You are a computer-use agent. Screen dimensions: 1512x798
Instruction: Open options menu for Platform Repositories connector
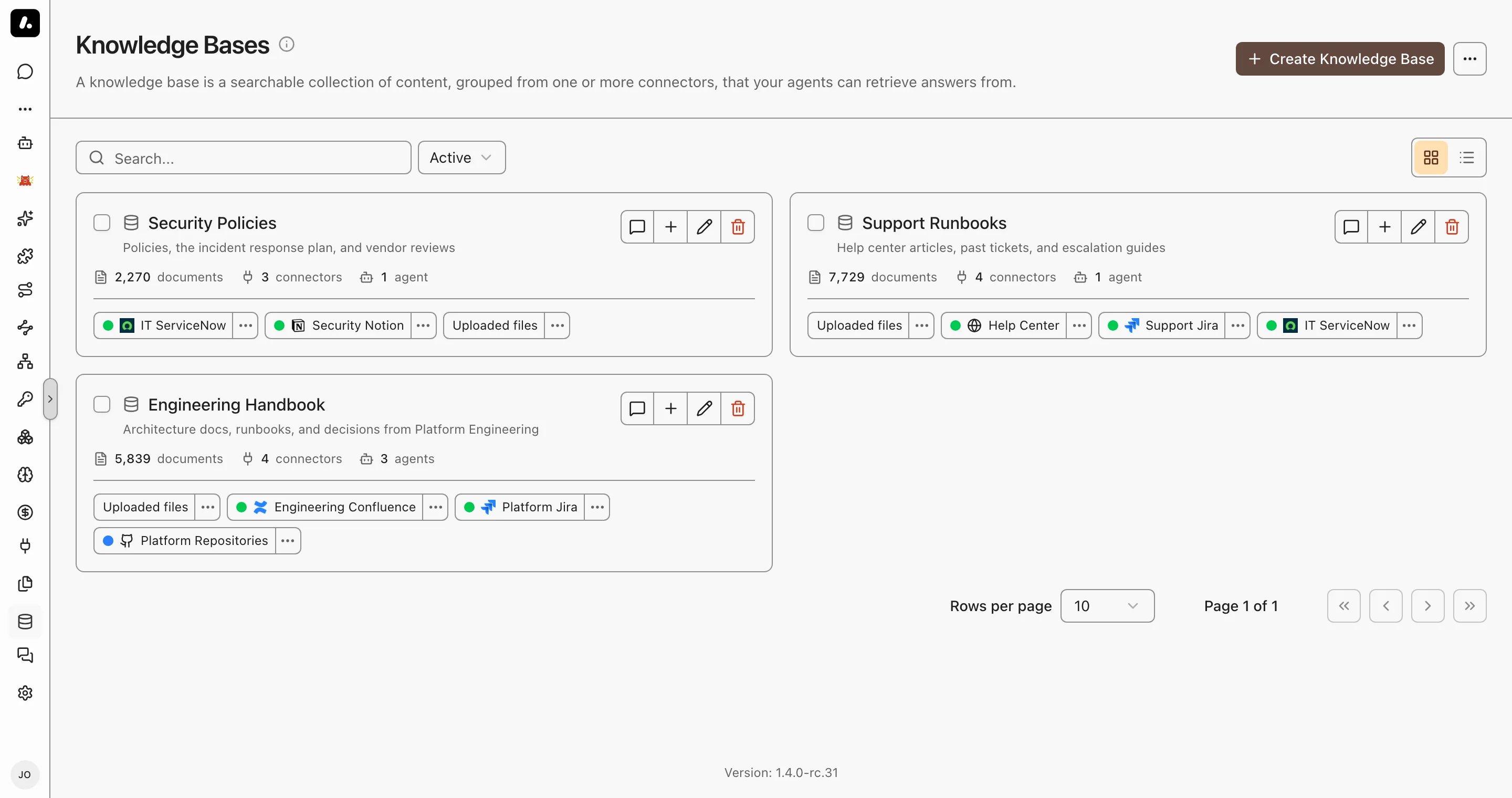point(288,541)
